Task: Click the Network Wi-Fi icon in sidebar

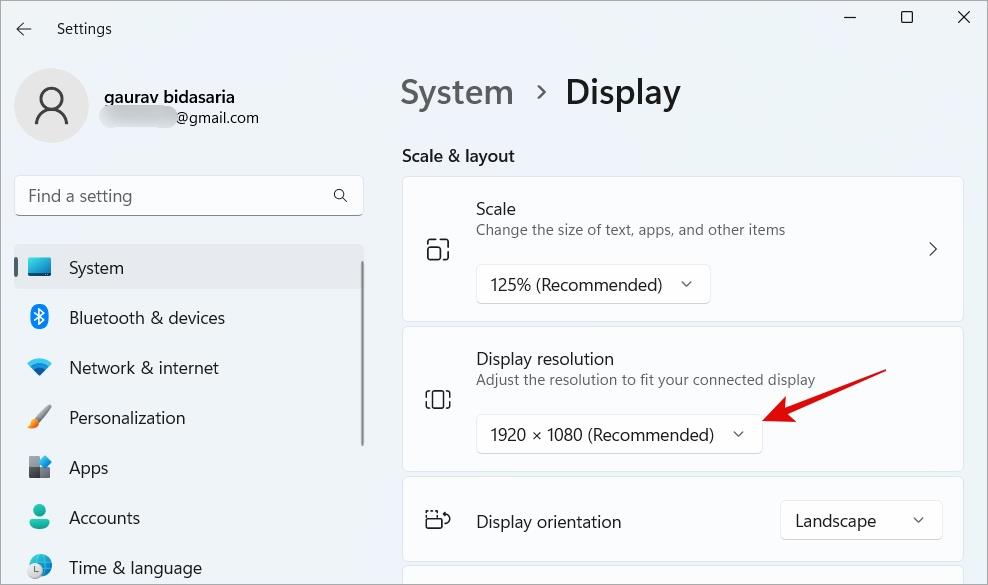Action: click(40, 367)
